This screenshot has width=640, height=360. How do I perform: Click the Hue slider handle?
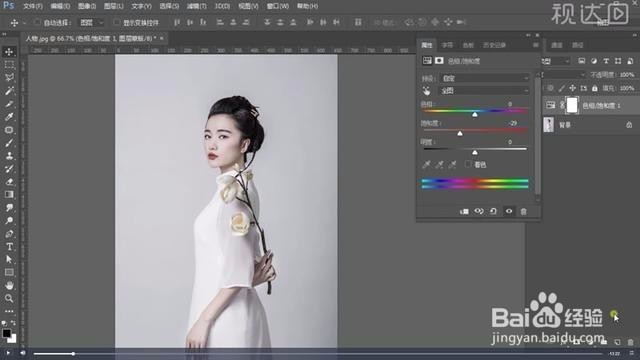pos(475,115)
